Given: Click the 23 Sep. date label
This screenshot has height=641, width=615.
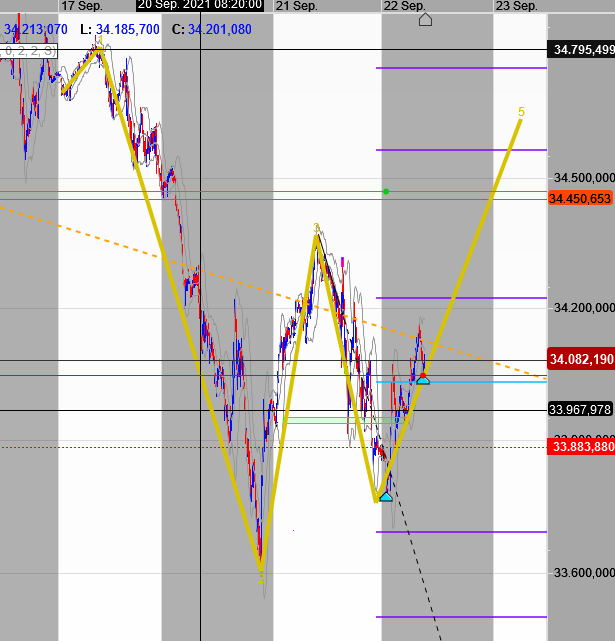Looking at the screenshot, I should pyautogui.click(x=516, y=6).
